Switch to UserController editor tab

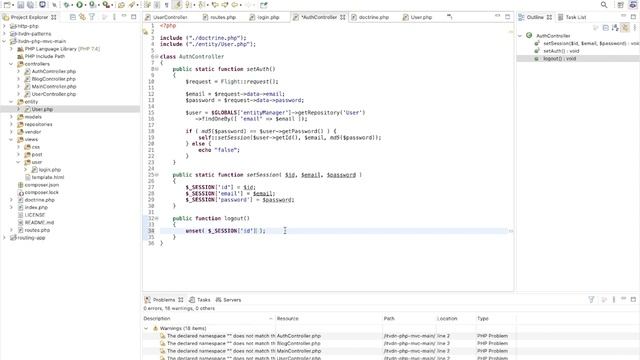(166, 17)
